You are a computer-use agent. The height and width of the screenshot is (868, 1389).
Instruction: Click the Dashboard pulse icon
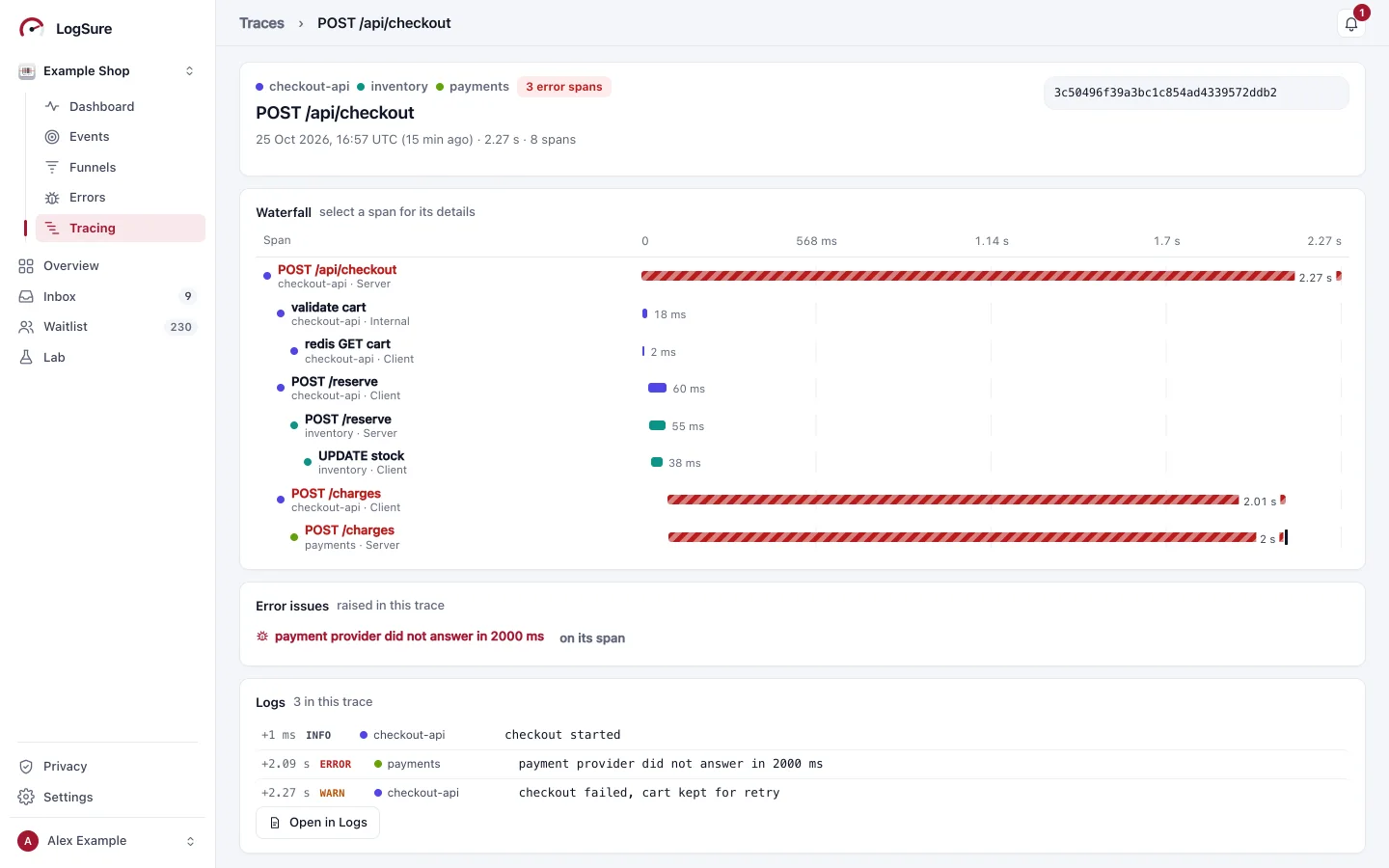(x=52, y=106)
